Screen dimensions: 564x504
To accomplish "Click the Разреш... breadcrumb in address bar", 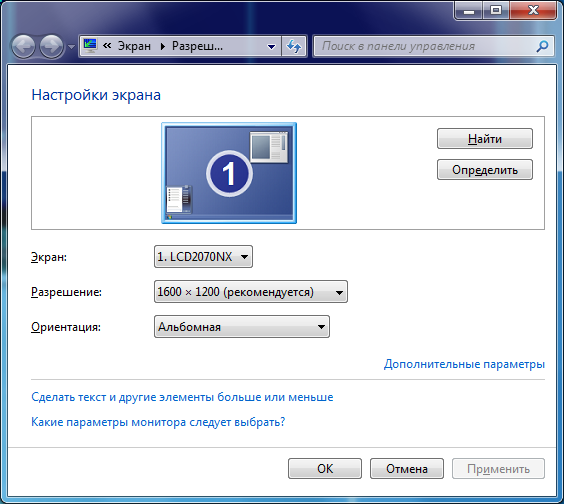I will tap(197, 46).
